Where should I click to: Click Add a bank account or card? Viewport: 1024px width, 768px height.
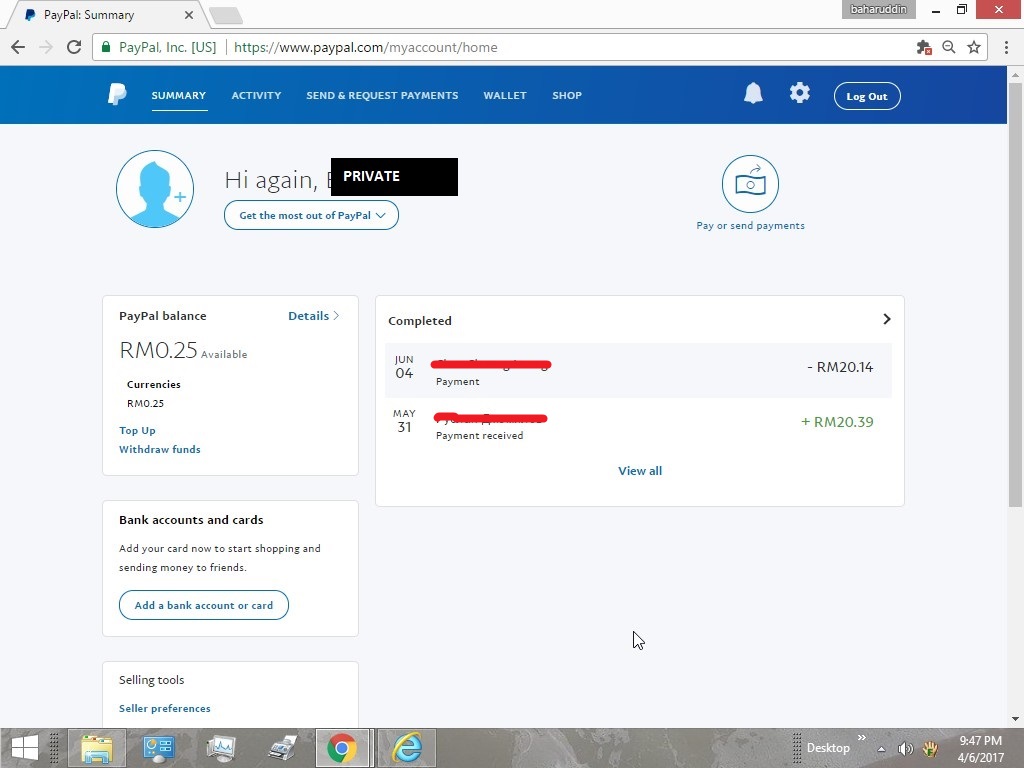click(x=204, y=605)
